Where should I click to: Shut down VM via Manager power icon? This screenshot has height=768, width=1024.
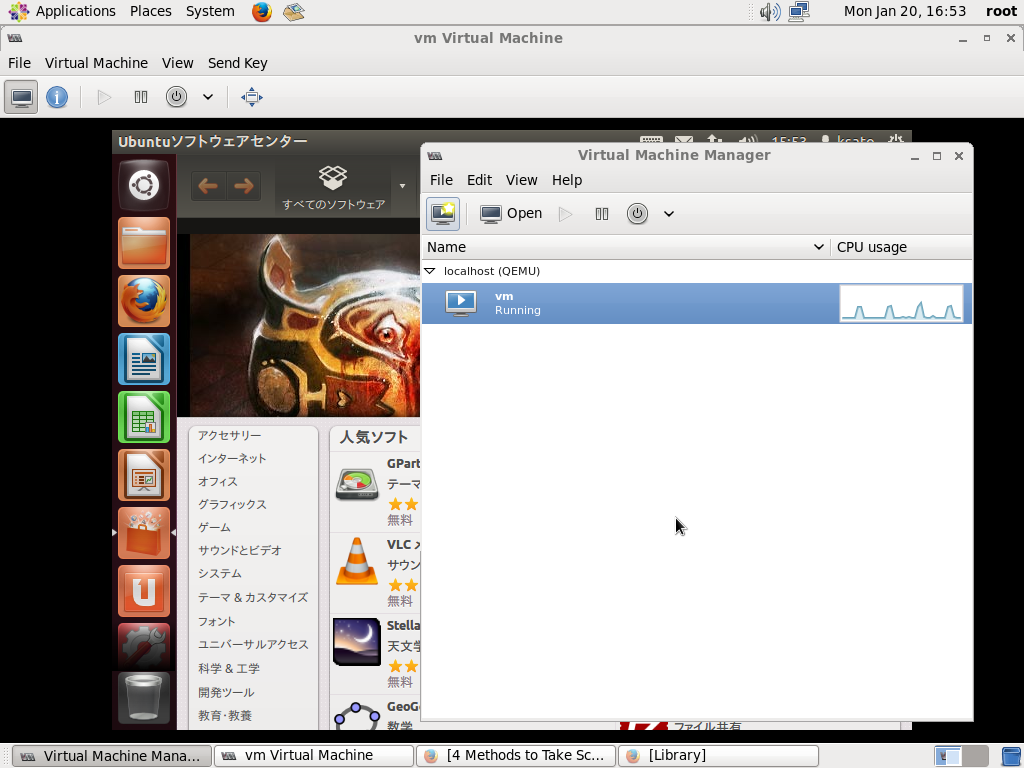[x=637, y=214]
